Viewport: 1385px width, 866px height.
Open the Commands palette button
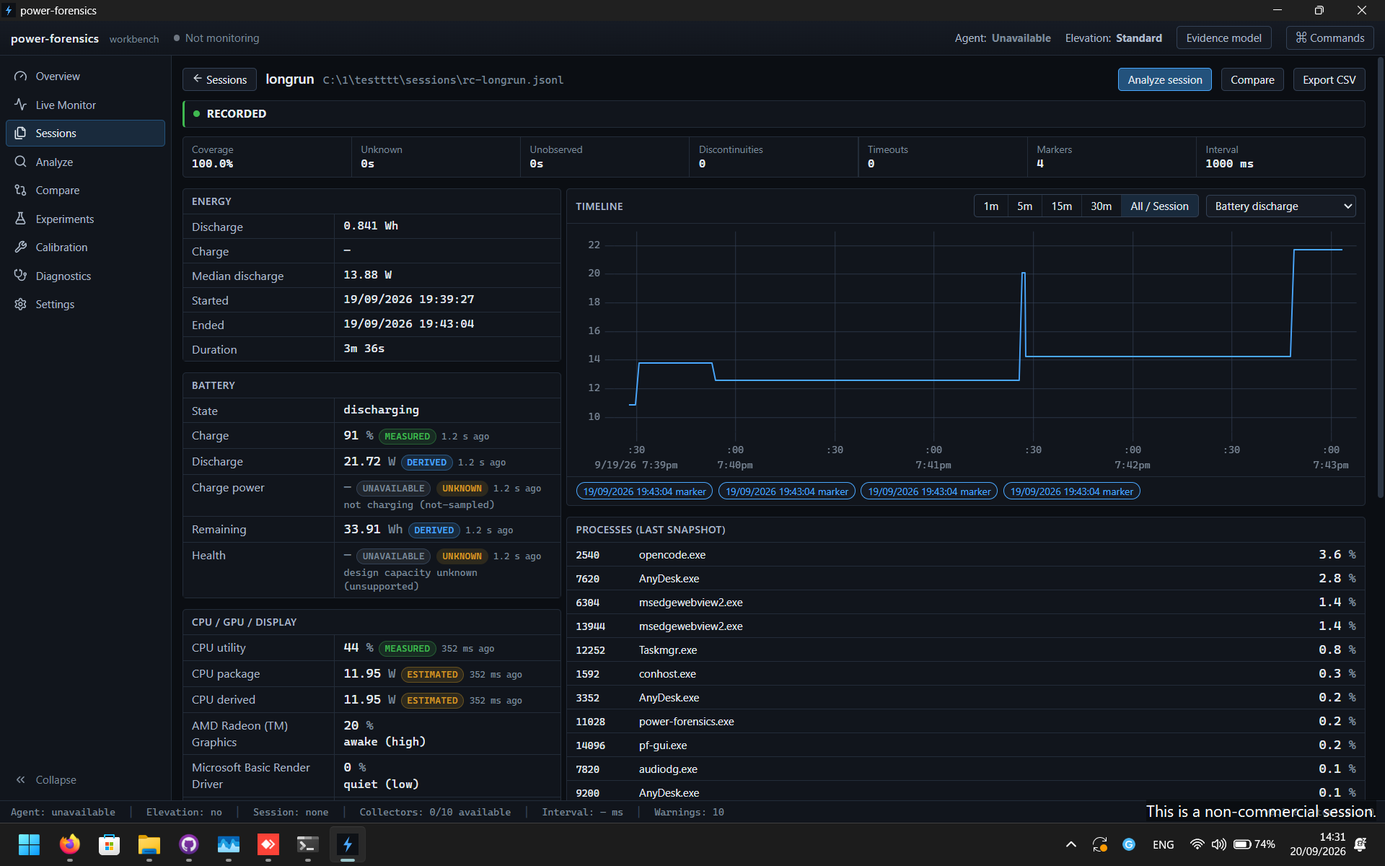tap(1330, 38)
